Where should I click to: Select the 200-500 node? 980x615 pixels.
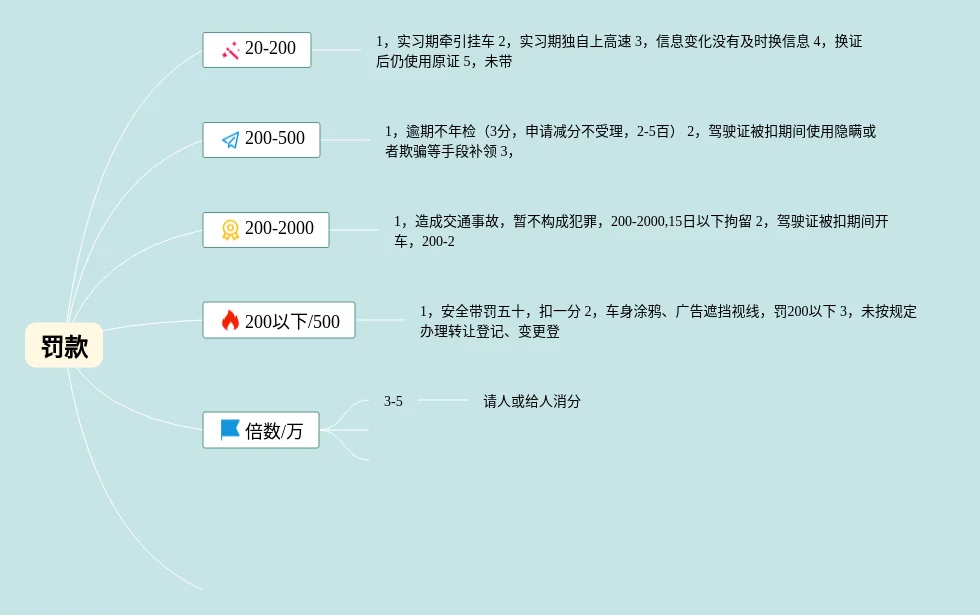261,140
